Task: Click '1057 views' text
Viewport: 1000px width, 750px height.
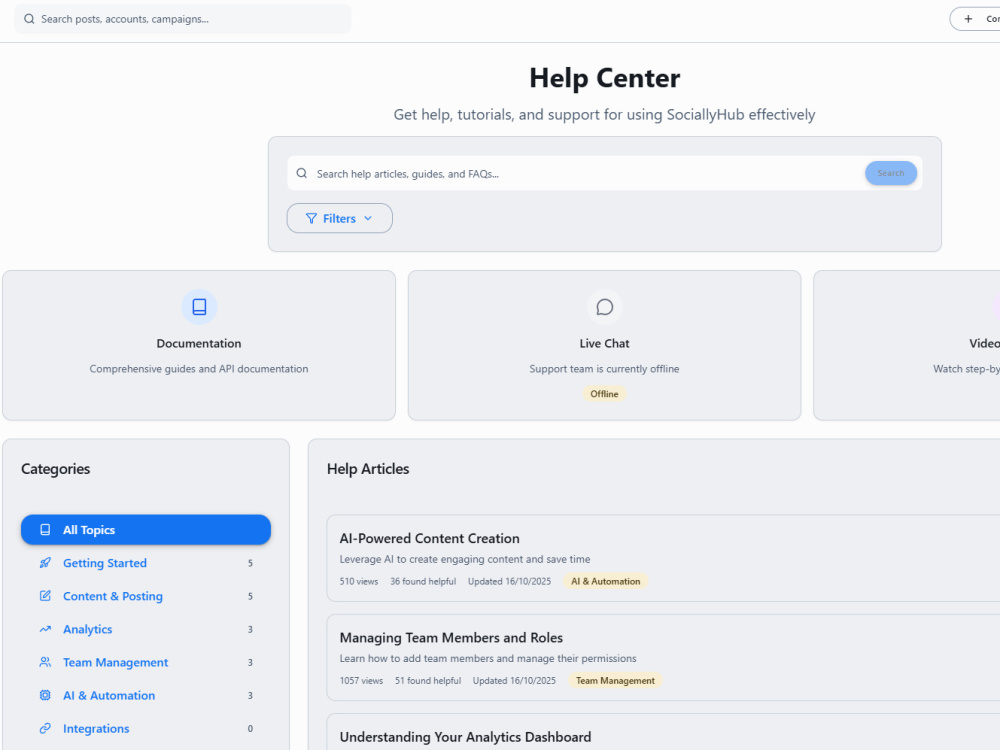Action: pos(362,681)
